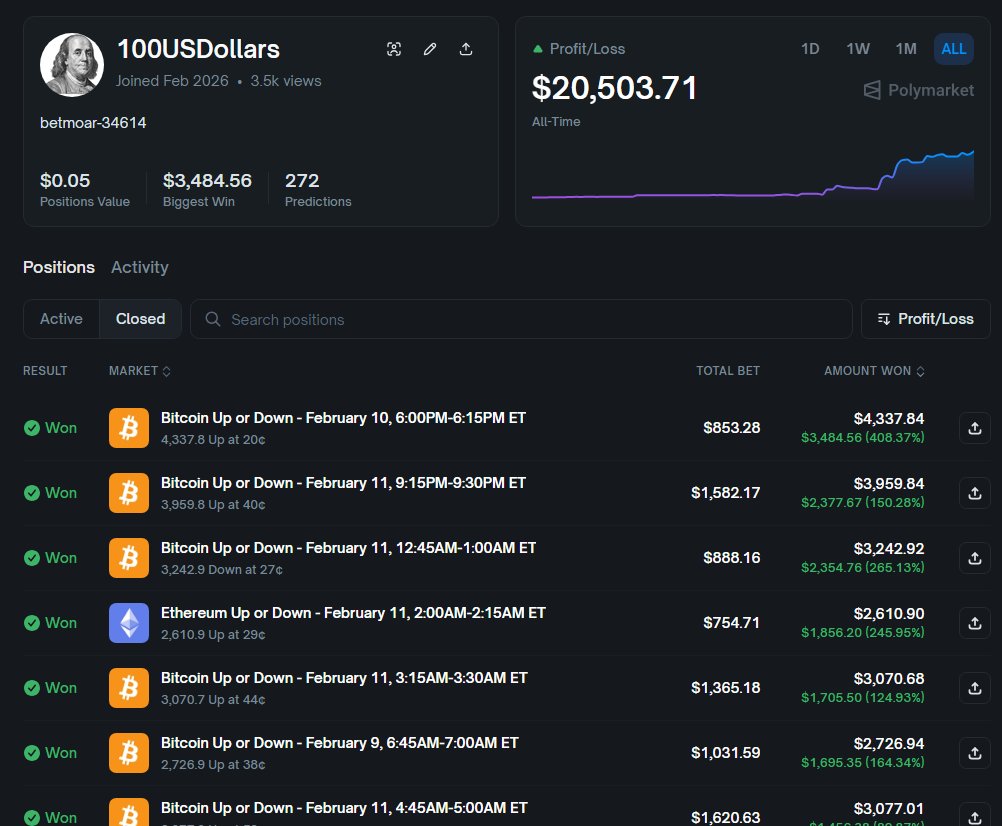Share the February 11, 12:45AM Bitcoin position
This screenshot has height=826, width=1002.
[x=975, y=558]
